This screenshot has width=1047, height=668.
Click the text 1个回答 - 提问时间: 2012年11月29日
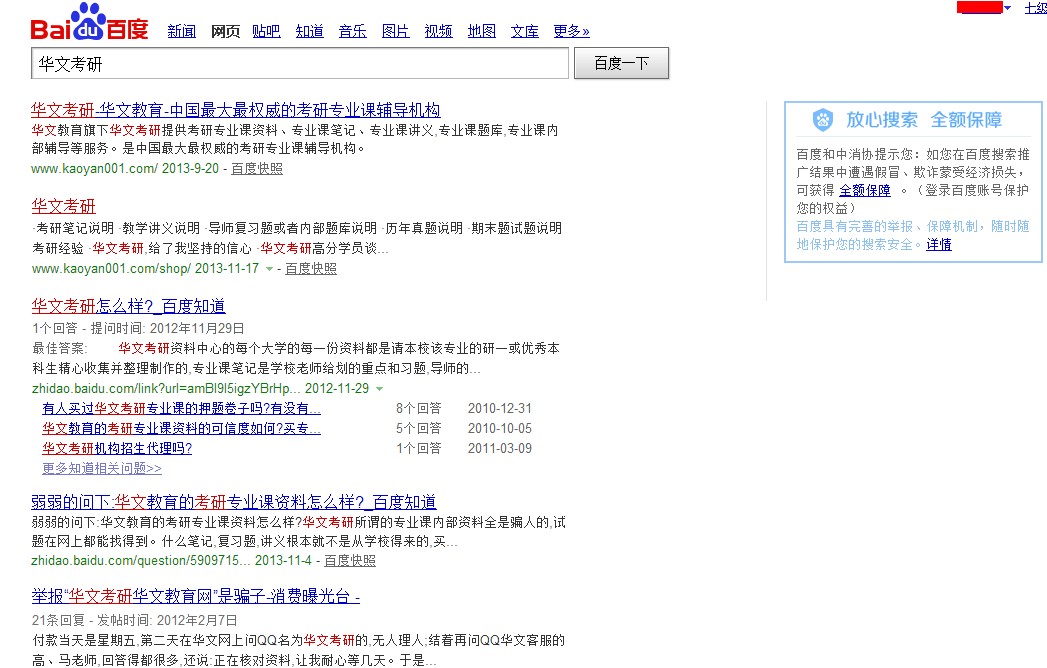138,328
